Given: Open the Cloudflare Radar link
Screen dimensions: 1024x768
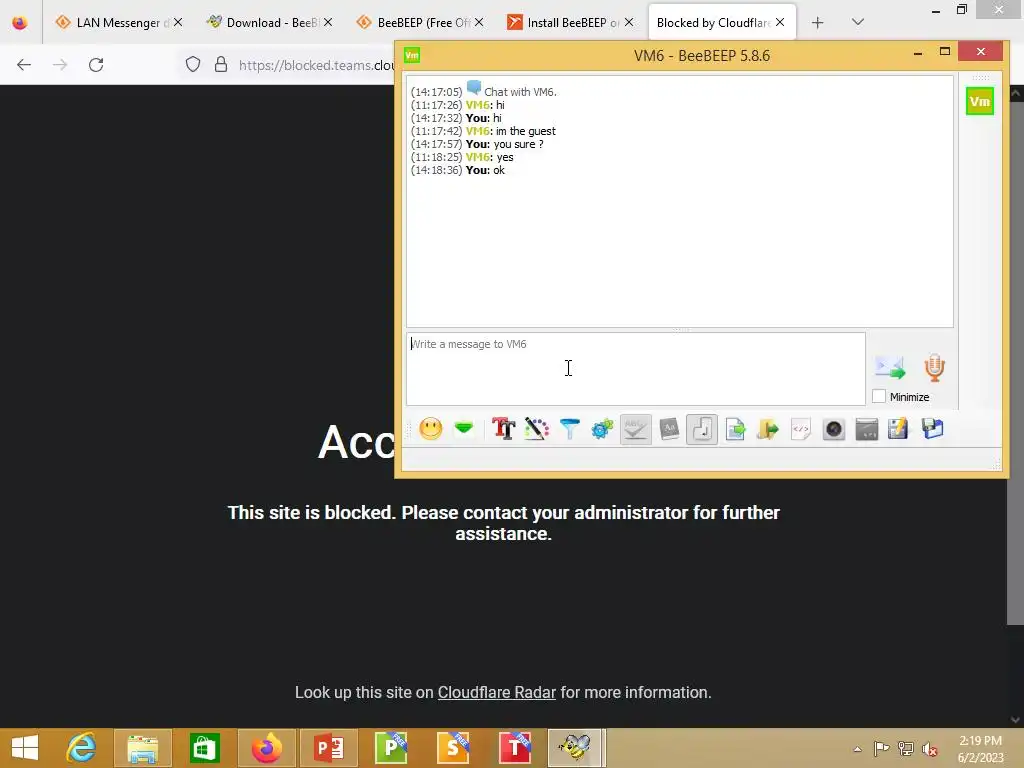Looking at the screenshot, I should pos(496,692).
